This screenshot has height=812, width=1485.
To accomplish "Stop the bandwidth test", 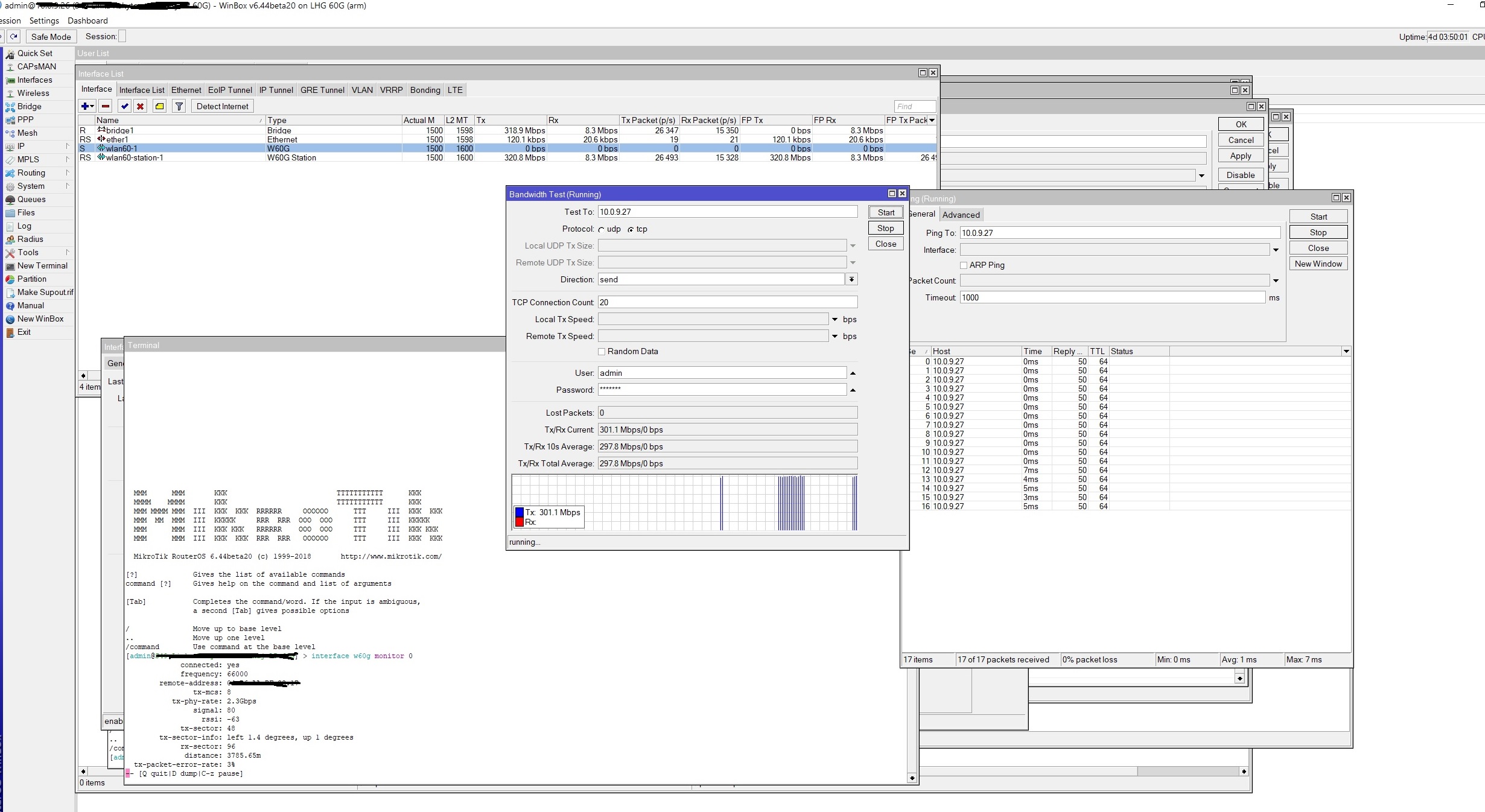I will [x=885, y=228].
